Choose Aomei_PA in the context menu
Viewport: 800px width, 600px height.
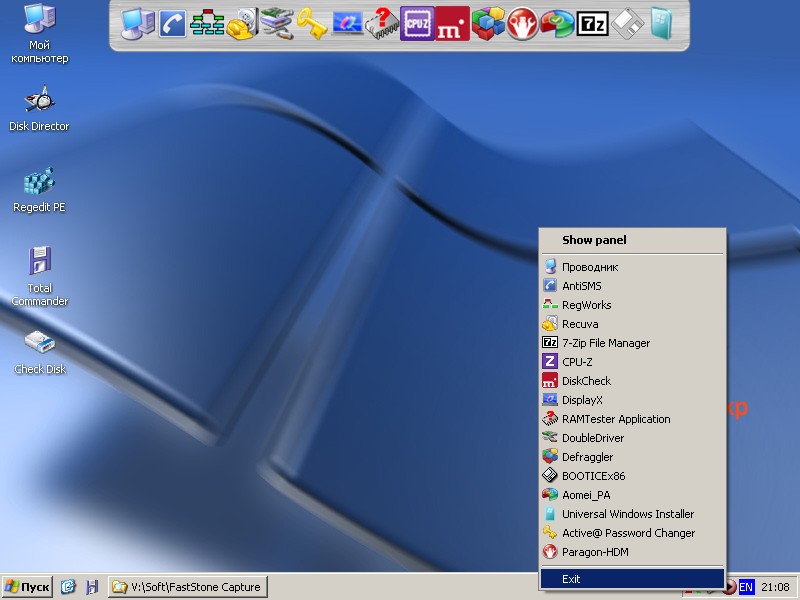632,495
